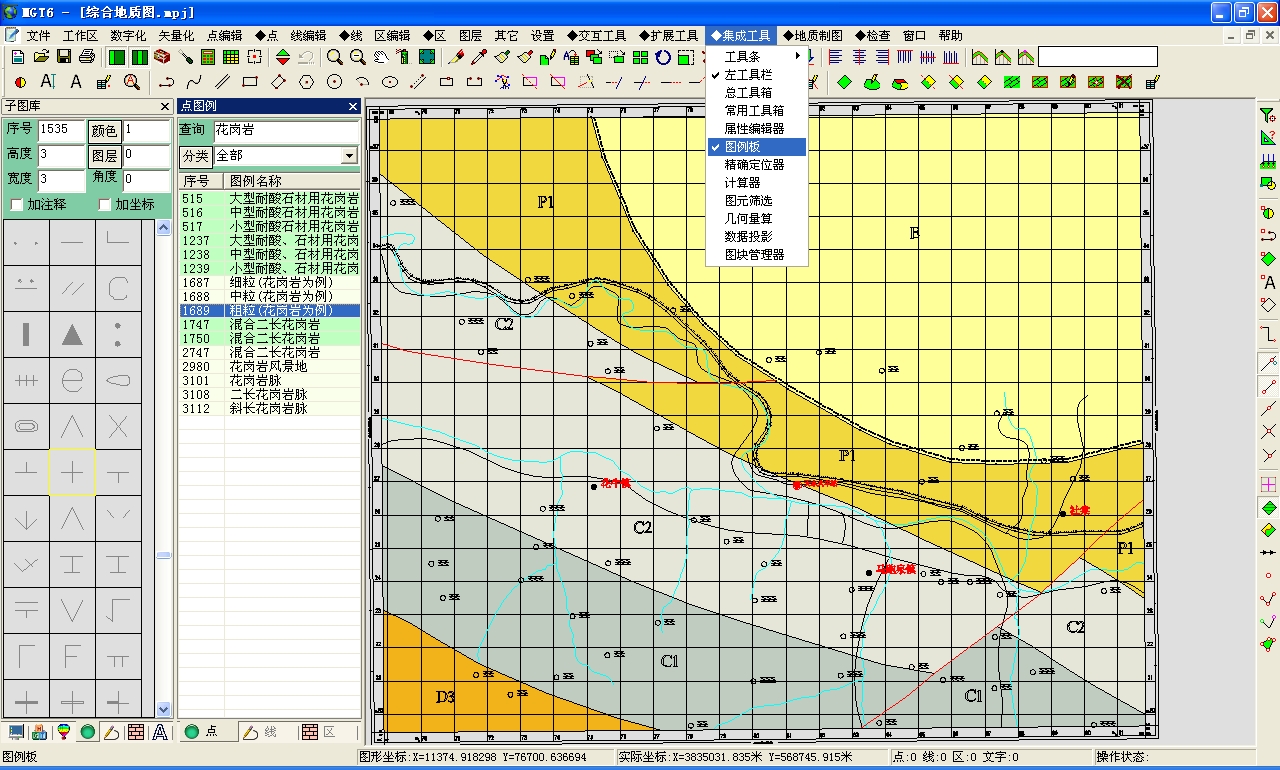The image size is (1280, 770).
Task: Toggle the 加坐标 checkbox
Action: 105,205
